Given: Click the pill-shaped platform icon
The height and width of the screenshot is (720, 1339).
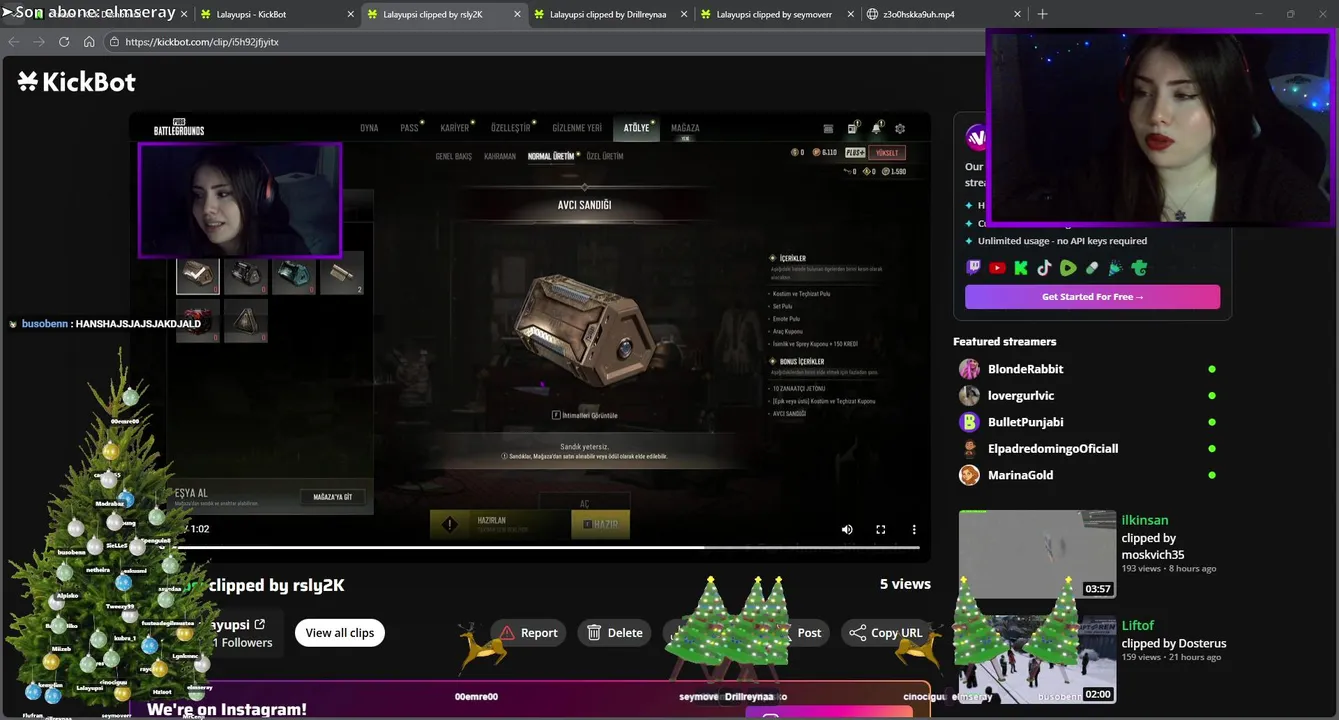Looking at the screenshot, I should point(1092,268).
